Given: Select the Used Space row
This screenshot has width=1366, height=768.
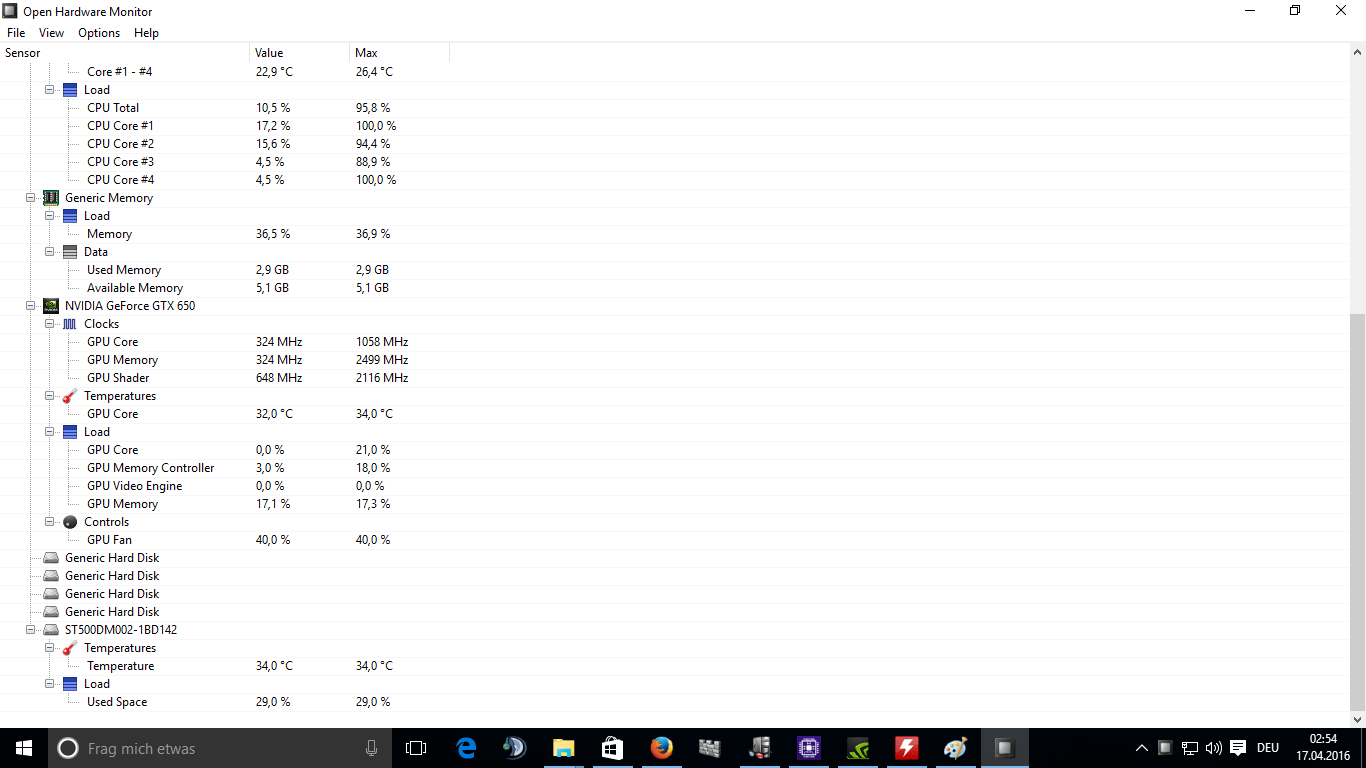Looking at the screenshot, I should point(675,702).
